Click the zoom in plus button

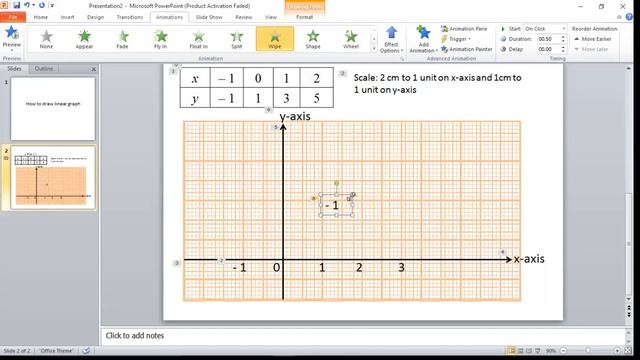click(617, 351)
